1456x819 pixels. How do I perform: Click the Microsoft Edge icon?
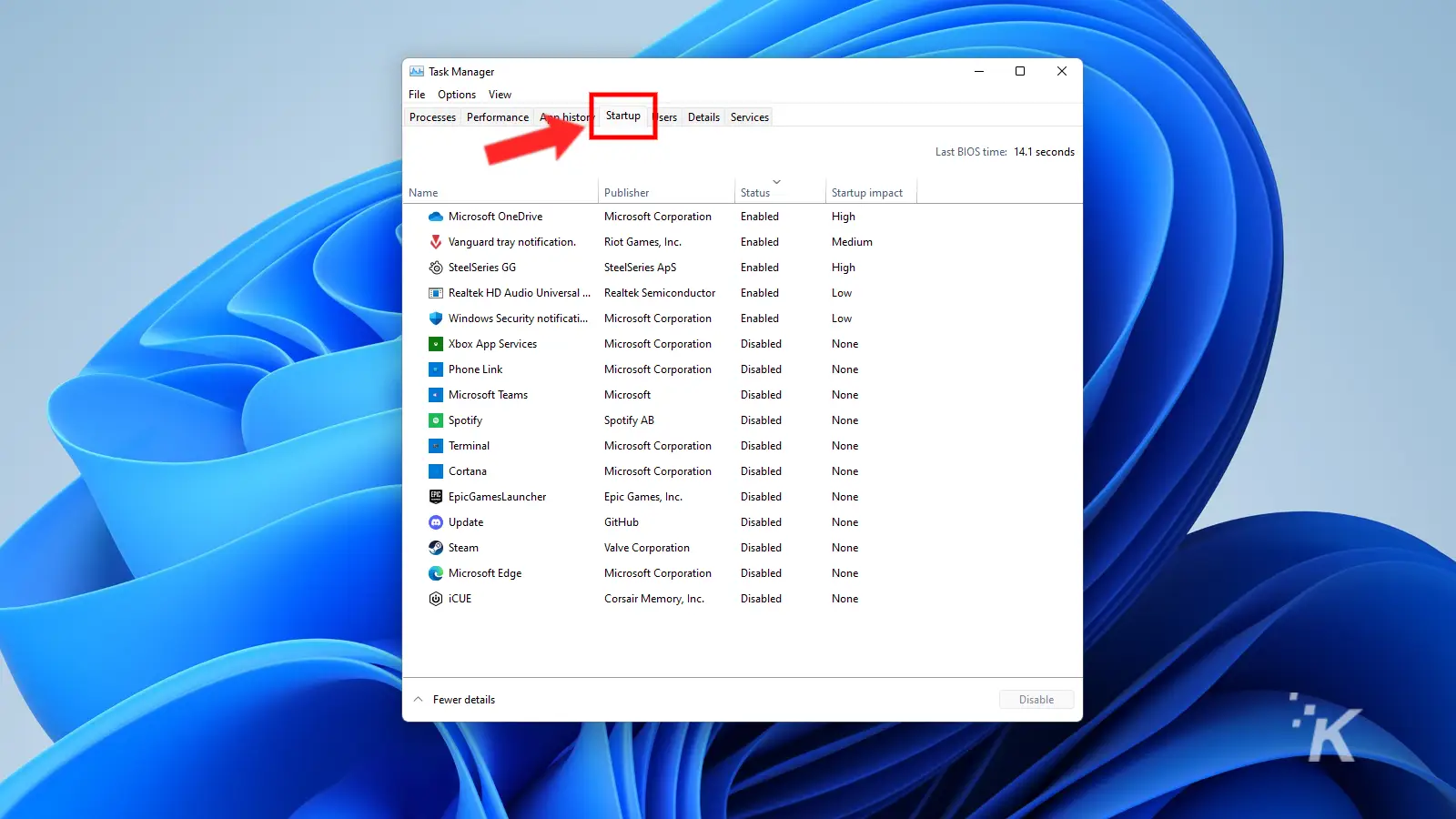point(436,573)
